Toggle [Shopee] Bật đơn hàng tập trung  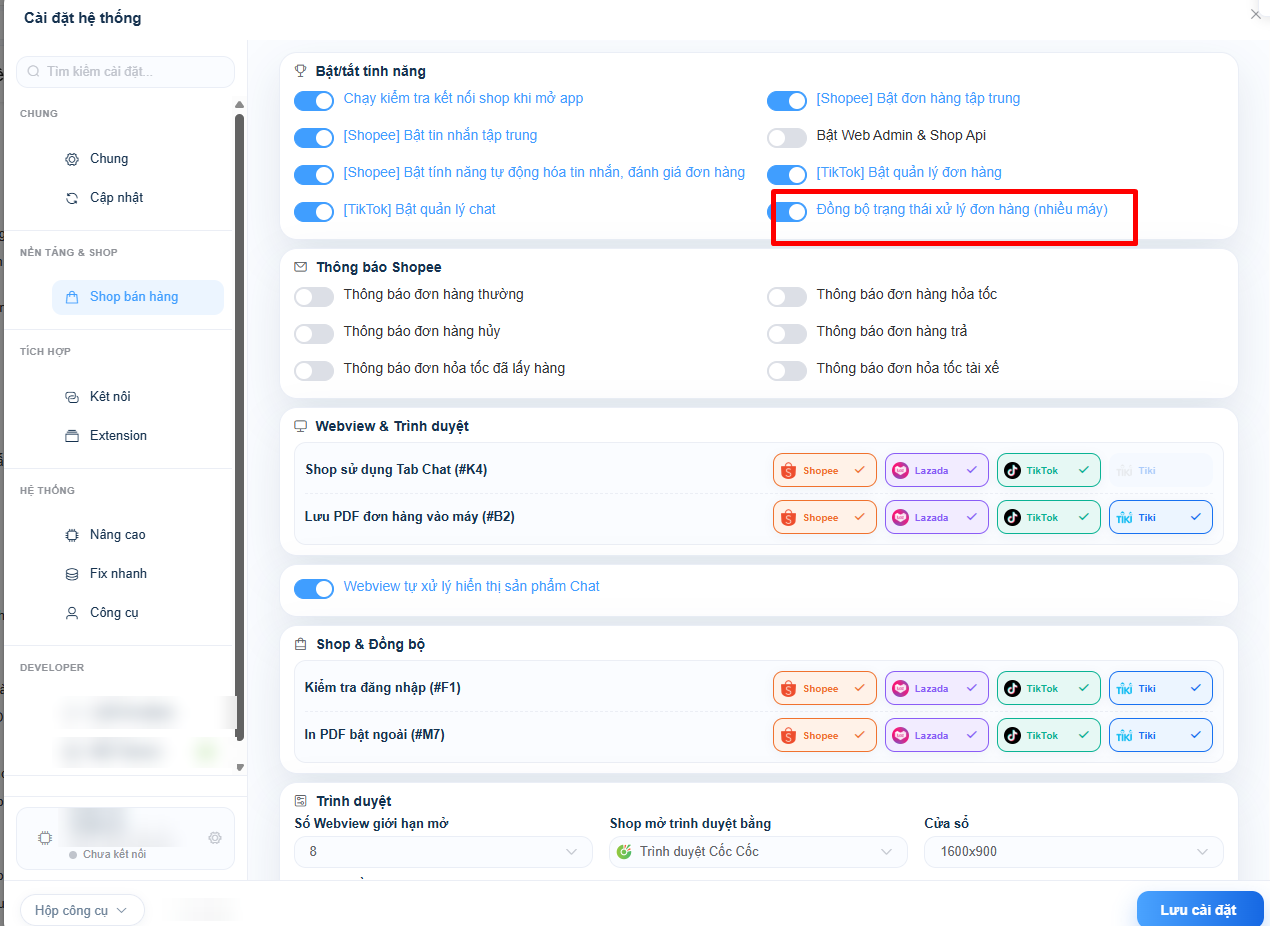point(787,101)
